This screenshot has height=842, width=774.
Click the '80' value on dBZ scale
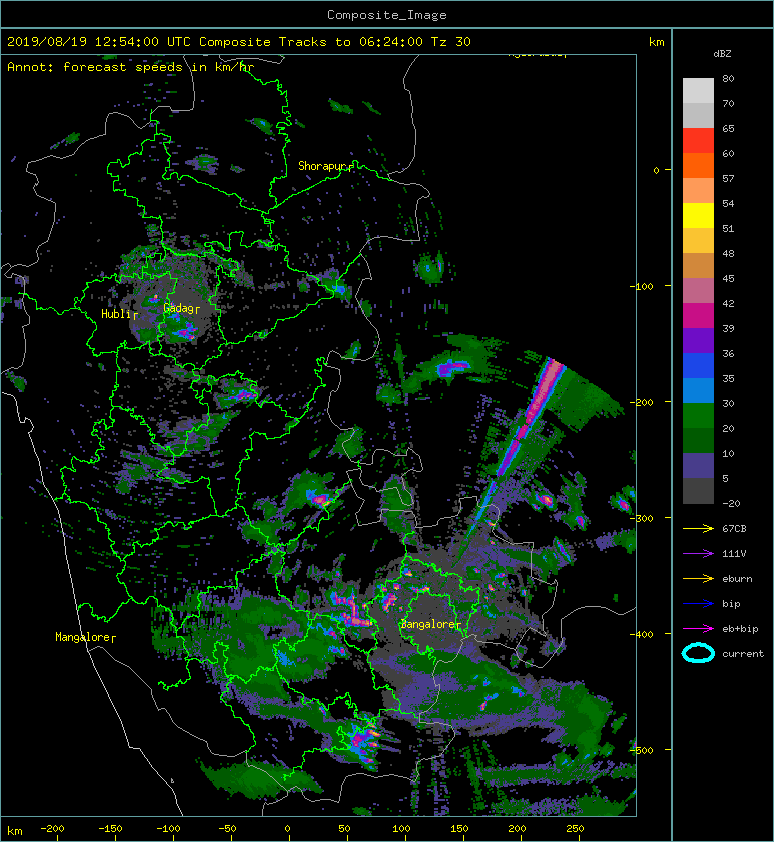pos(728,78)
